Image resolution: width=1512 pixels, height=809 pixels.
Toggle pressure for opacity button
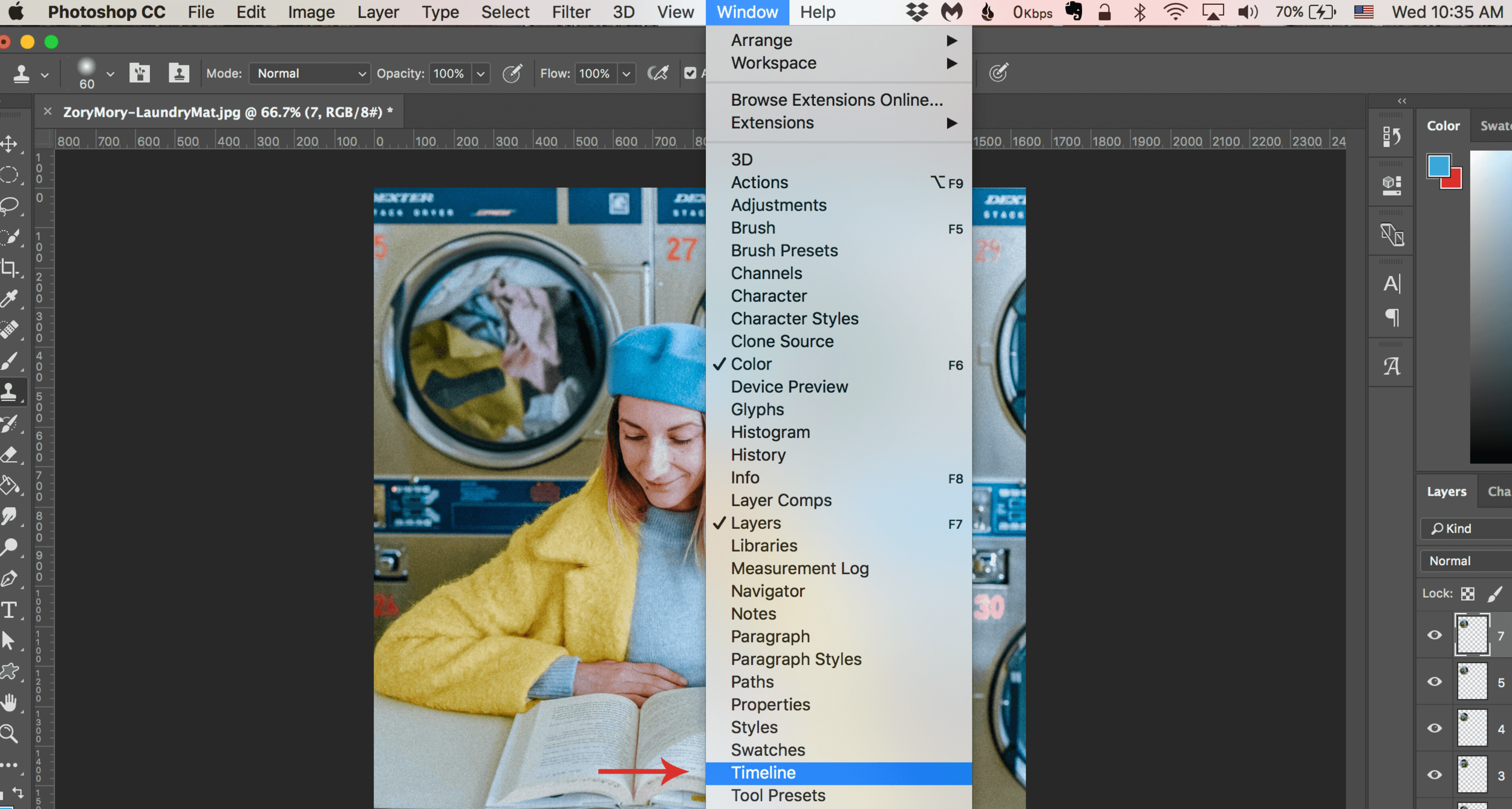tap(512, 73)
